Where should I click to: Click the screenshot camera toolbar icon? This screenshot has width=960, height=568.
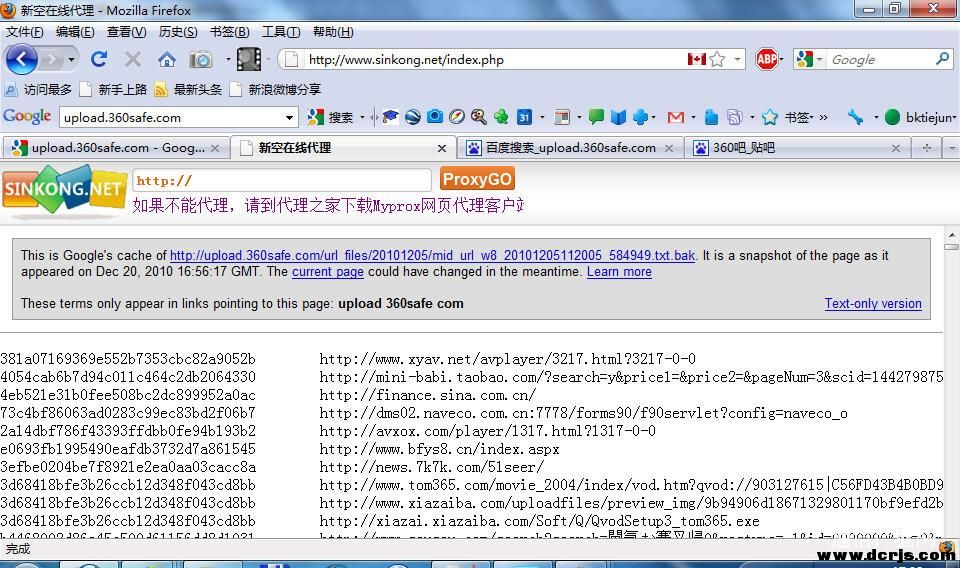click(x=201, y=59)
